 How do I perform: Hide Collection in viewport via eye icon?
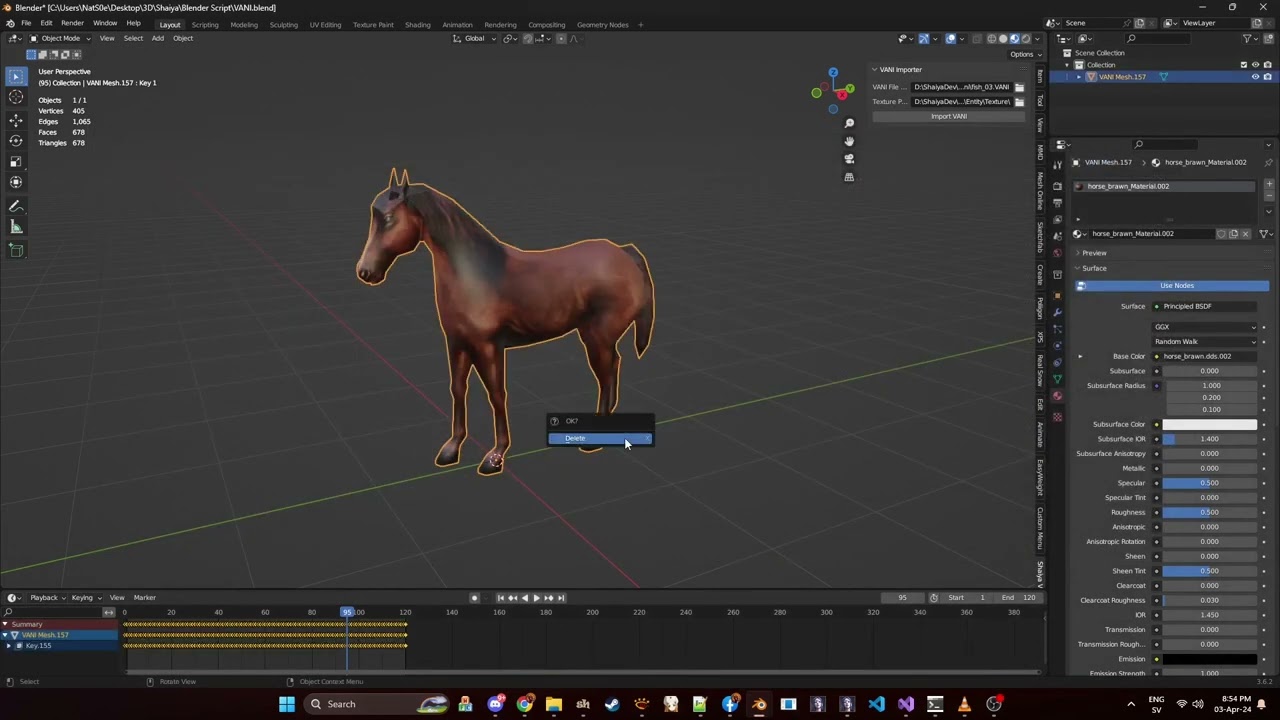pyautogui.click(x=1255, y=65)
